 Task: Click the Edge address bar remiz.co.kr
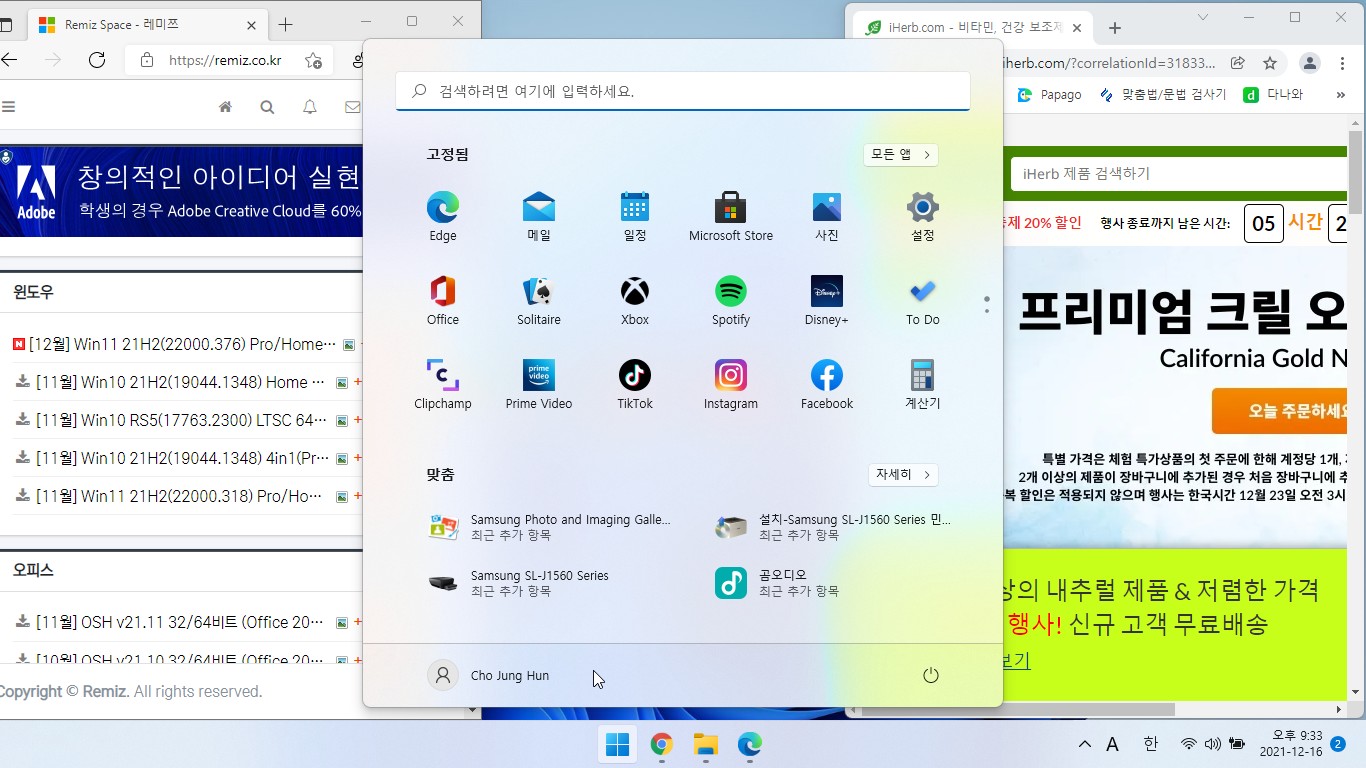pyautogui.click(x=225, y=60)
